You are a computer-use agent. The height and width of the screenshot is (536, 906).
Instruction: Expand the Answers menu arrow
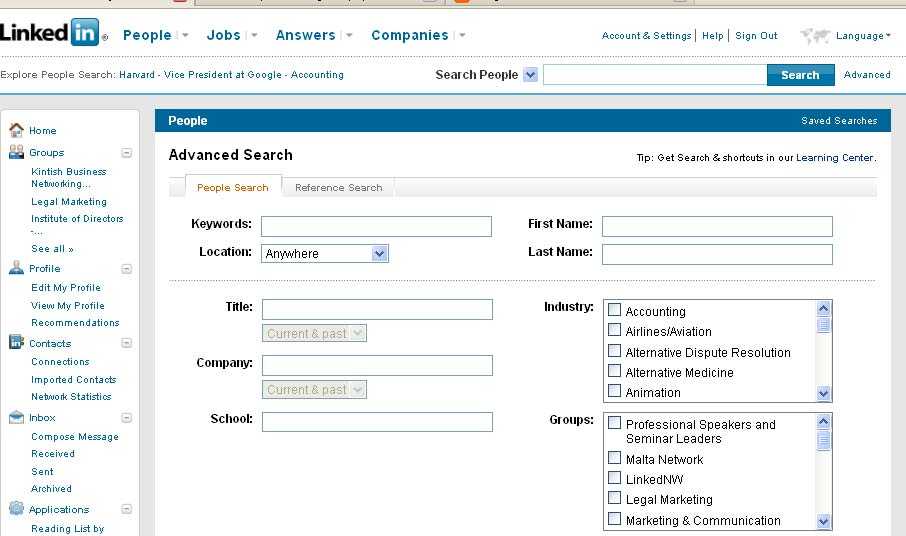tap(349, 35)
